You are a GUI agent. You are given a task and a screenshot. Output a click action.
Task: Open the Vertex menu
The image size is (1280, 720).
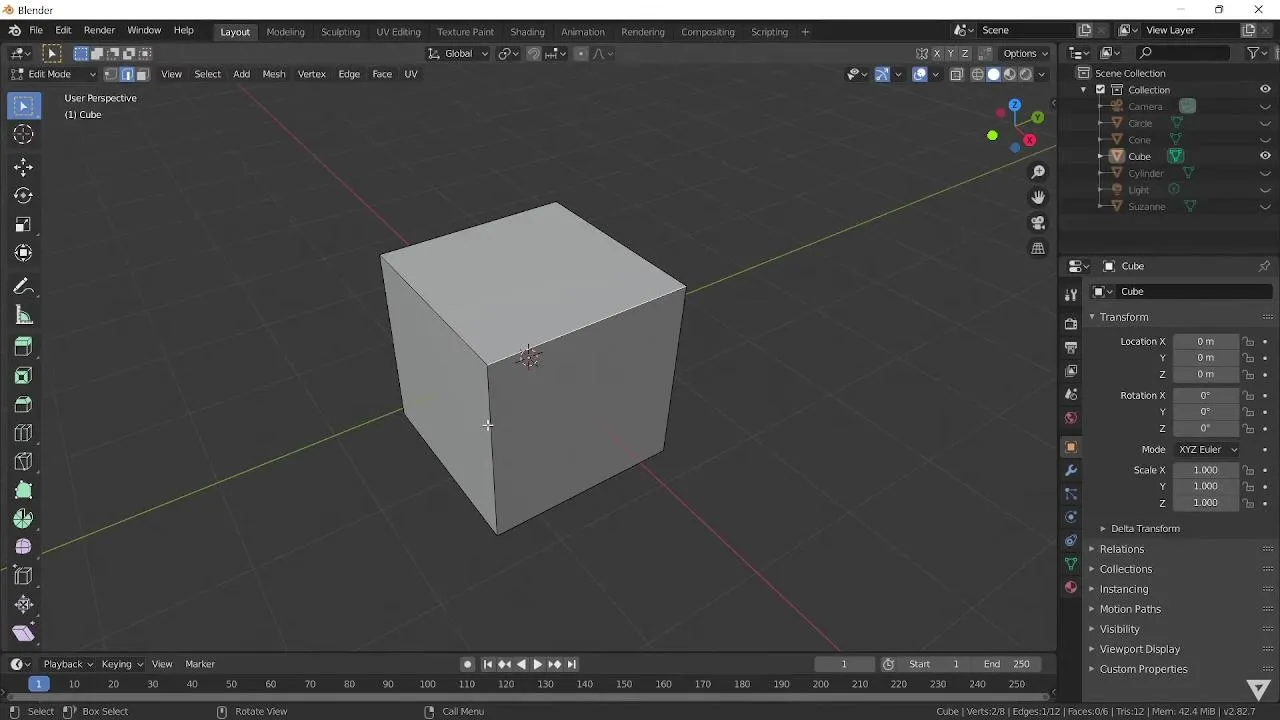[312, 74]
